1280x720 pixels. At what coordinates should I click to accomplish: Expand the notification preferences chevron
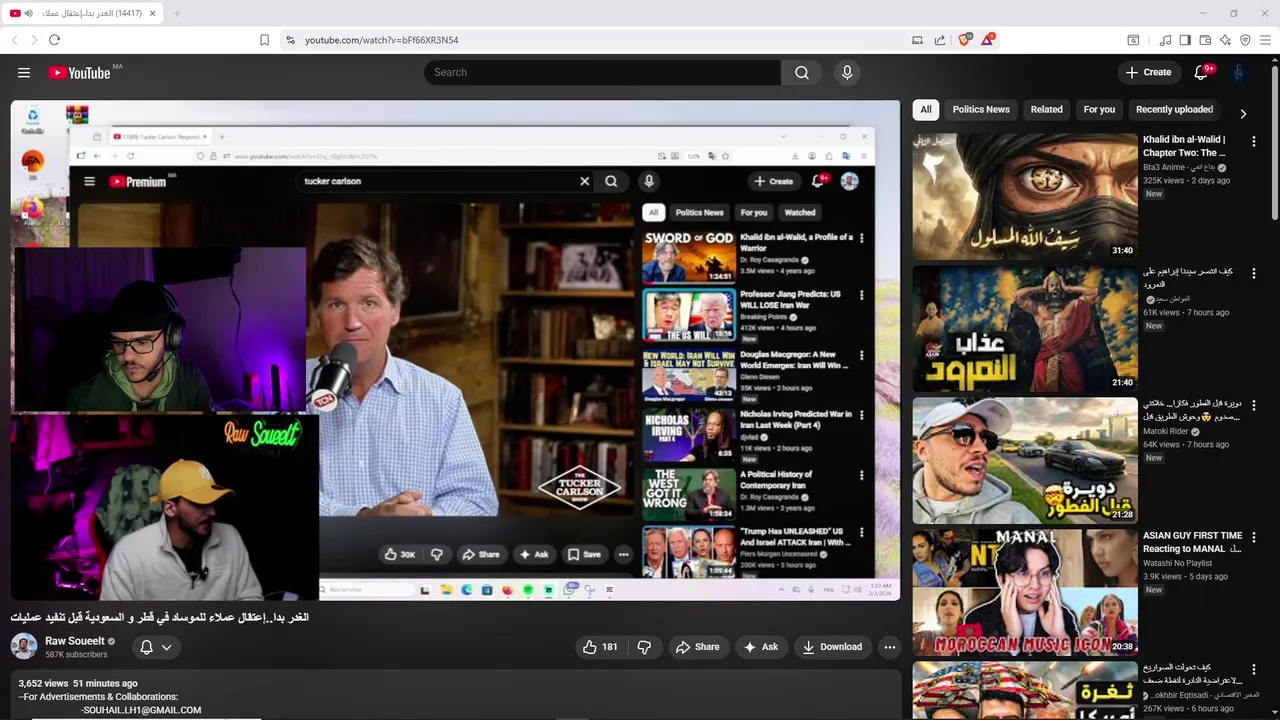pos(166,647)
